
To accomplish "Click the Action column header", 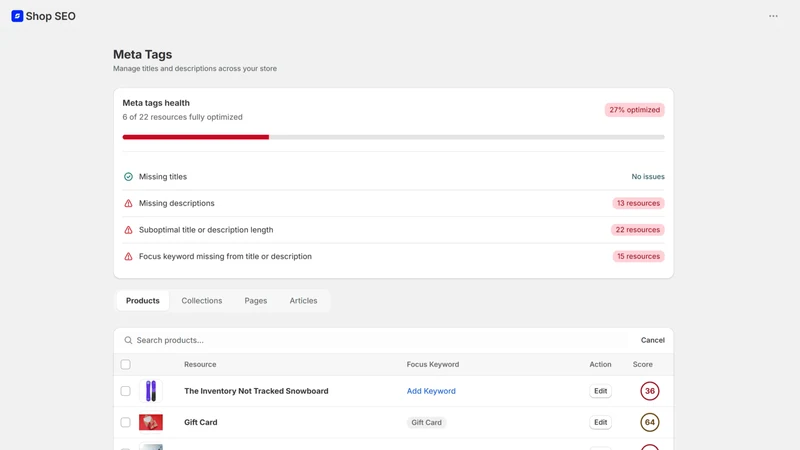I will [601, 364].
